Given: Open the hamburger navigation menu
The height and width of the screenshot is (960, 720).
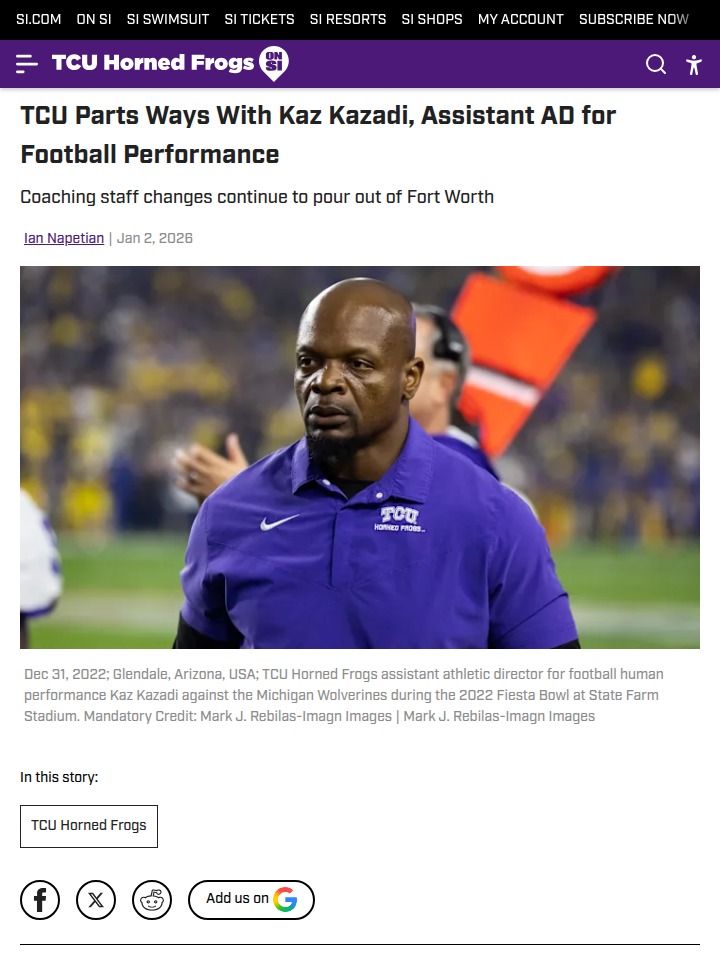Looking at the screenshot, I should pos(27,64).
